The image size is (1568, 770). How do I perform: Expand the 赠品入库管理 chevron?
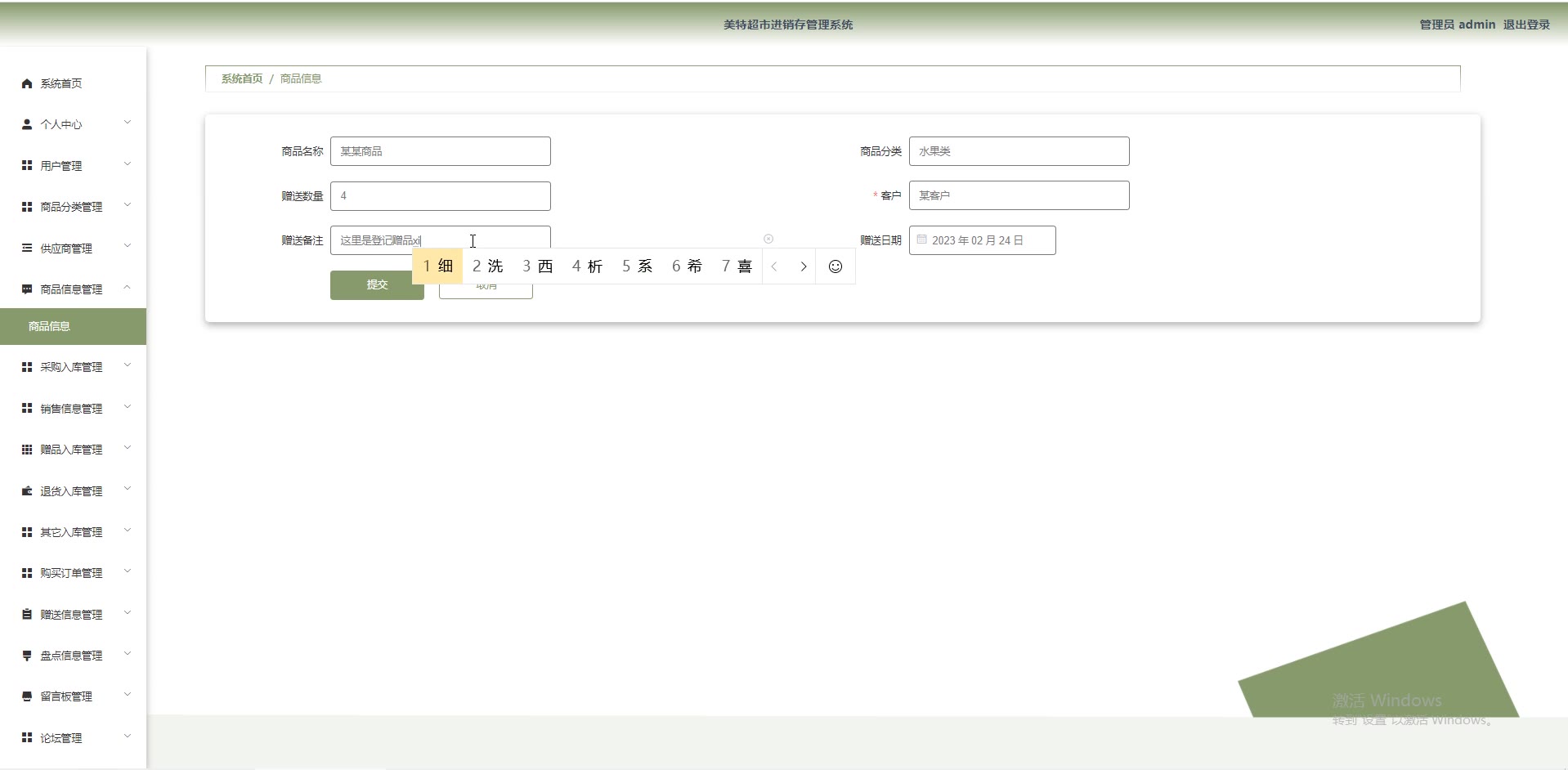128,448
